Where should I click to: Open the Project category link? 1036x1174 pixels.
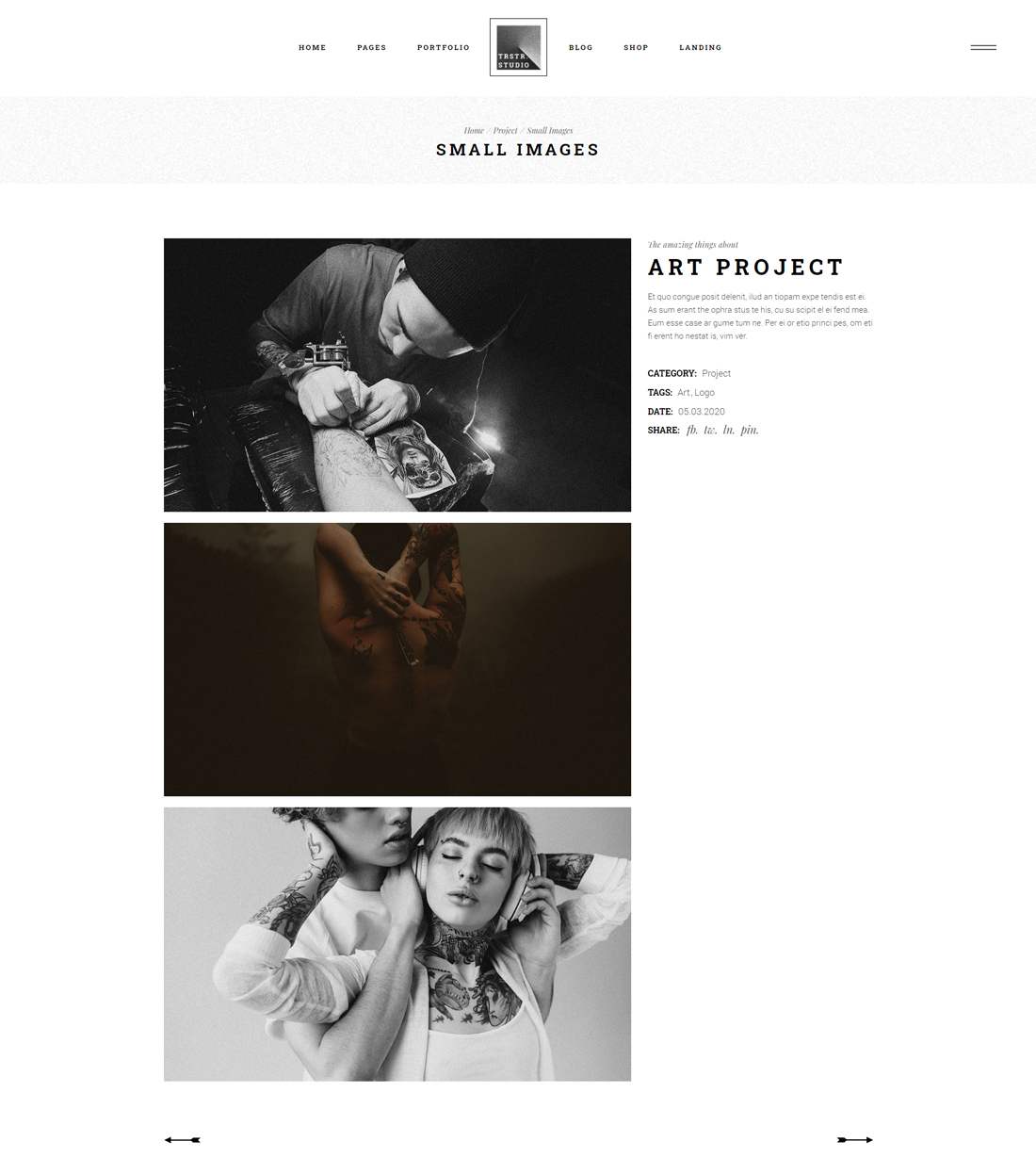(x=716, y=374)
